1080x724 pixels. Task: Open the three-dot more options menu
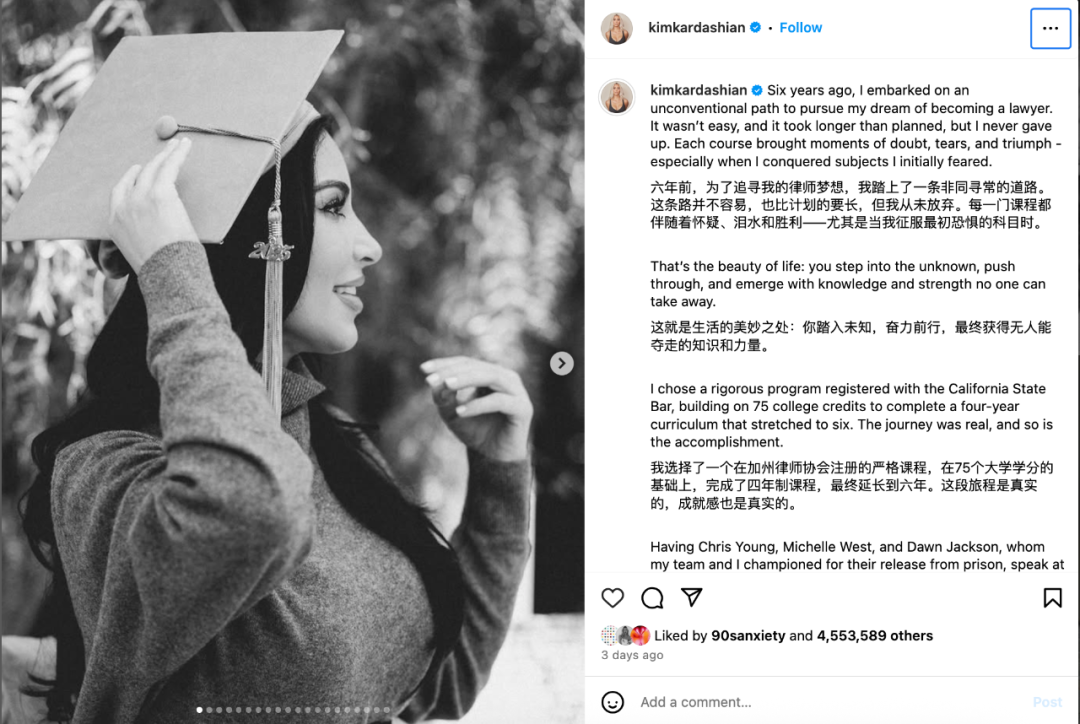pos(1050,28)
